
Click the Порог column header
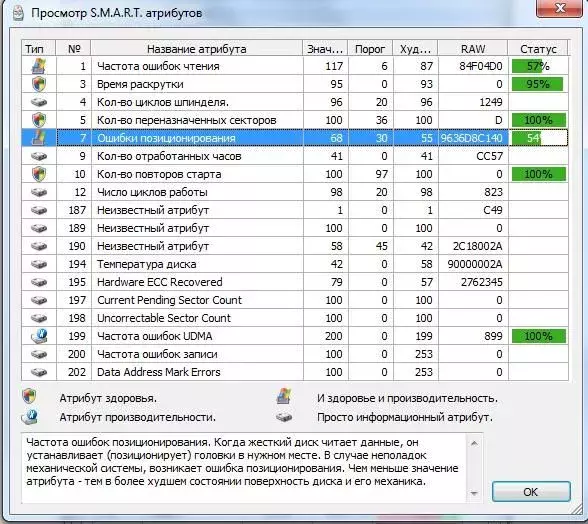coord(370,49)
